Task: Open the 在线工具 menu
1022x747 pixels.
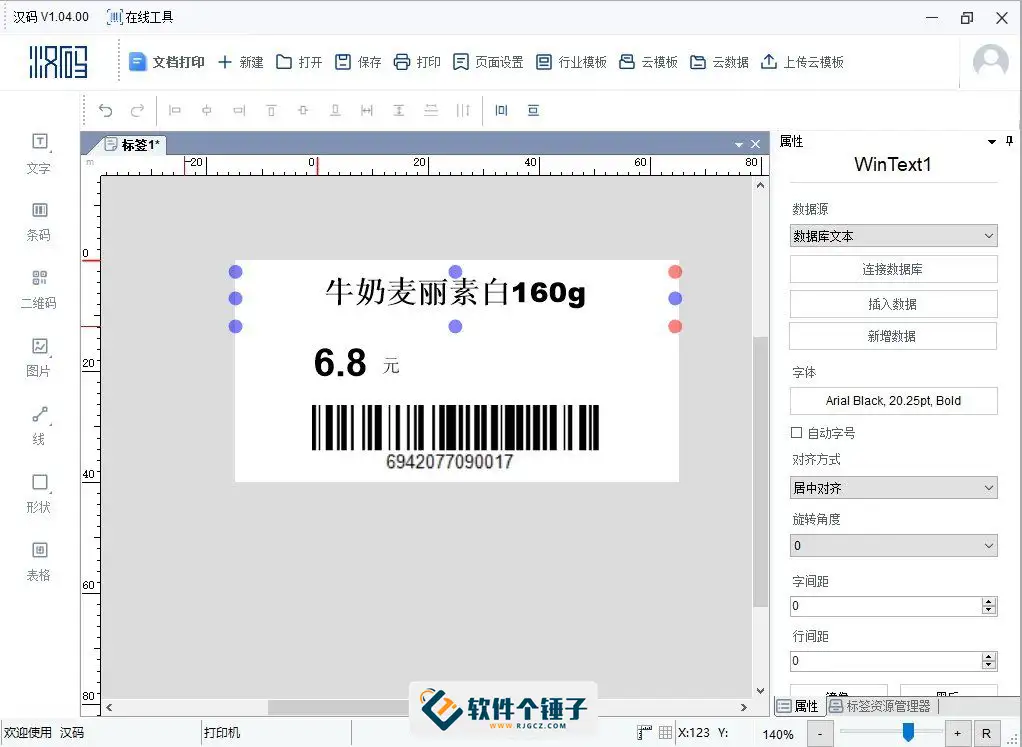Action: pyautogui.click(x=140, y=17)
